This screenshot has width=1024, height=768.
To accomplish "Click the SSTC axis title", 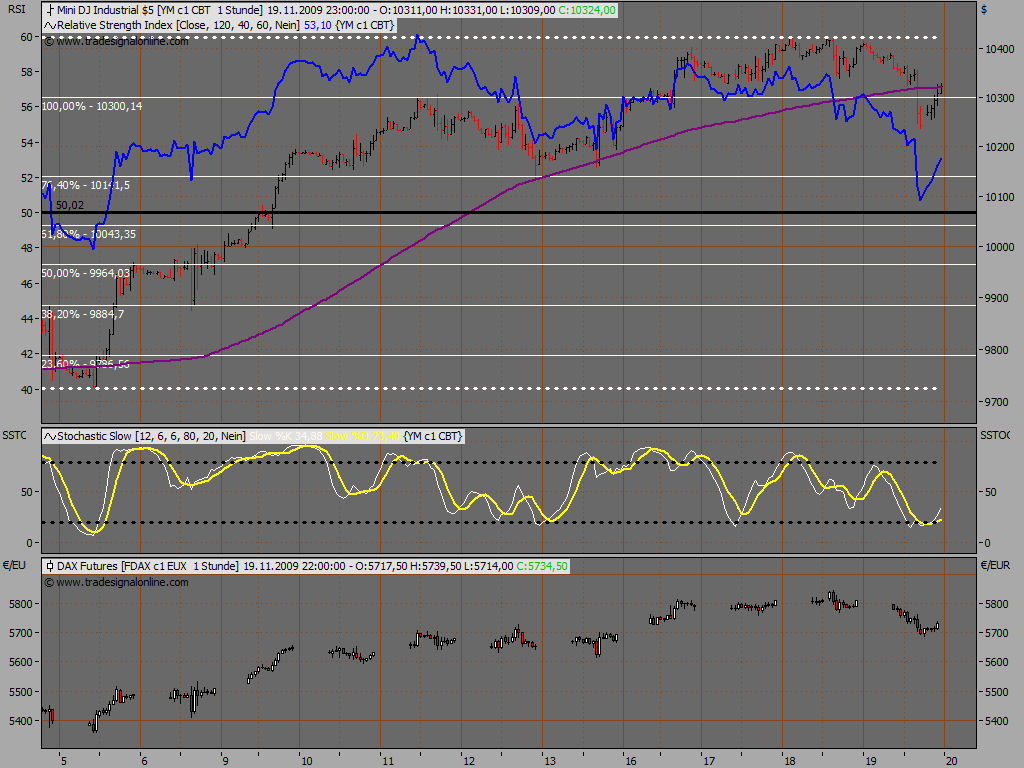I will click(x=14, y=436).
